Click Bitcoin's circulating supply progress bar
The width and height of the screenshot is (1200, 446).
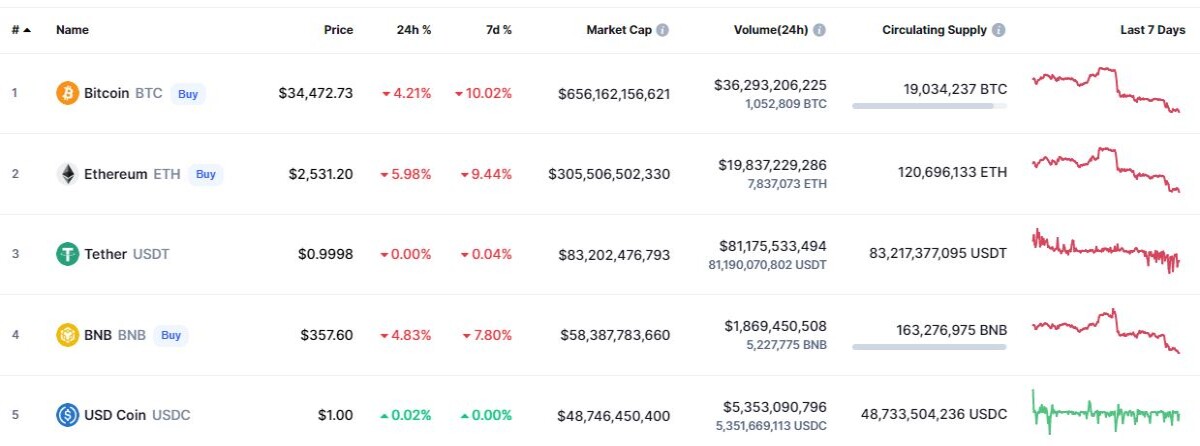[929, 105]
